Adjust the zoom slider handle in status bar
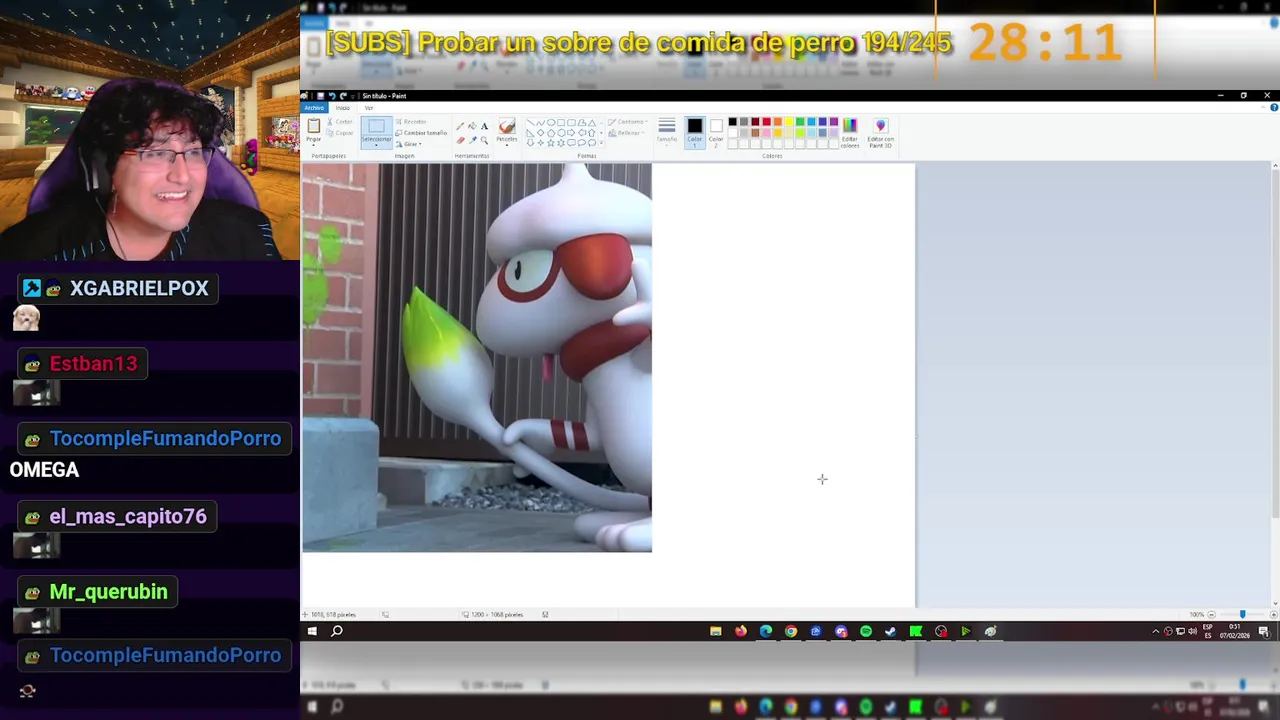The width and height of the screenshot is (1280, 720). point(1243,614)
